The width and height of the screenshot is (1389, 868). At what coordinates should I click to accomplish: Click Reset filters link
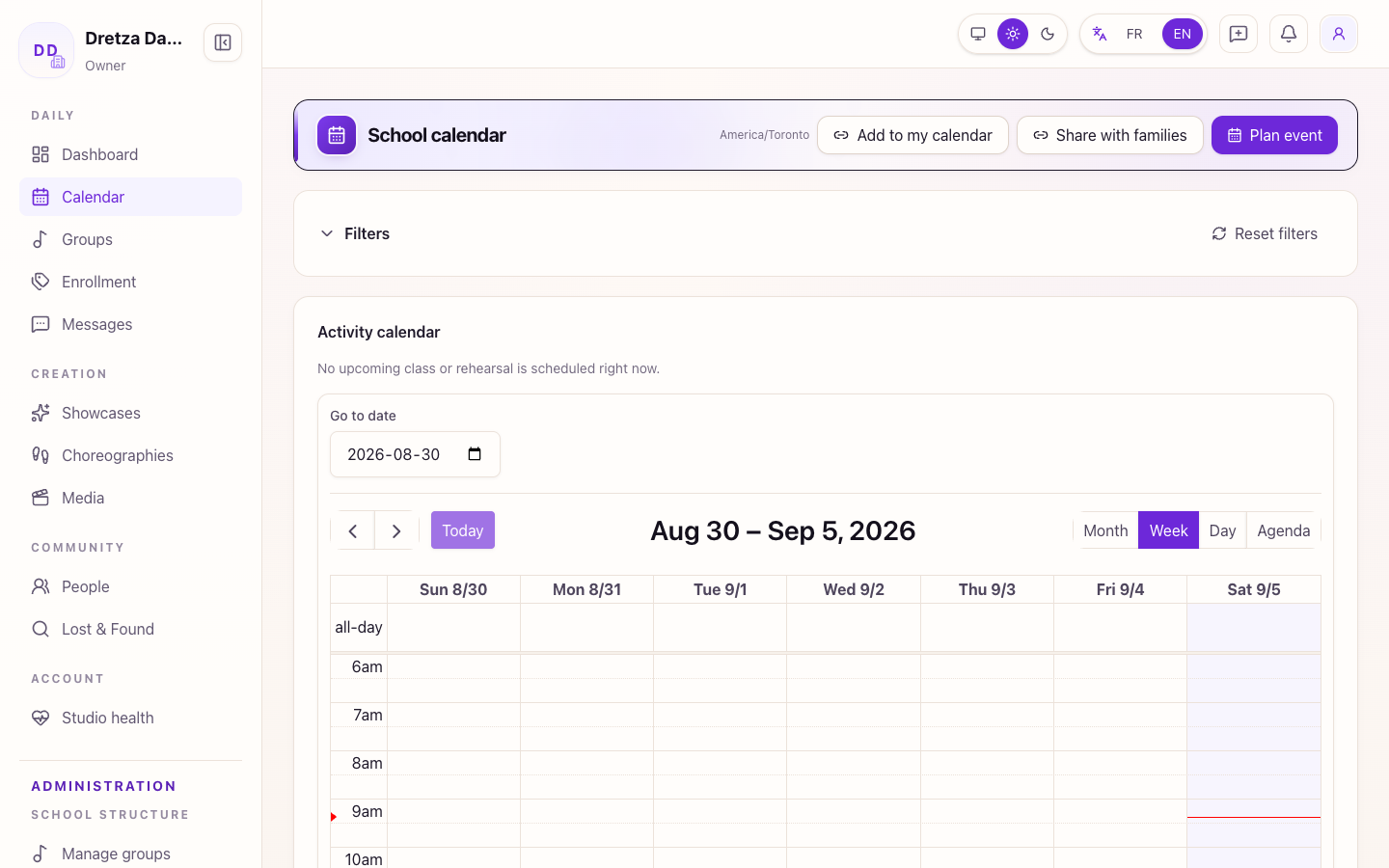coord(1265,233)
